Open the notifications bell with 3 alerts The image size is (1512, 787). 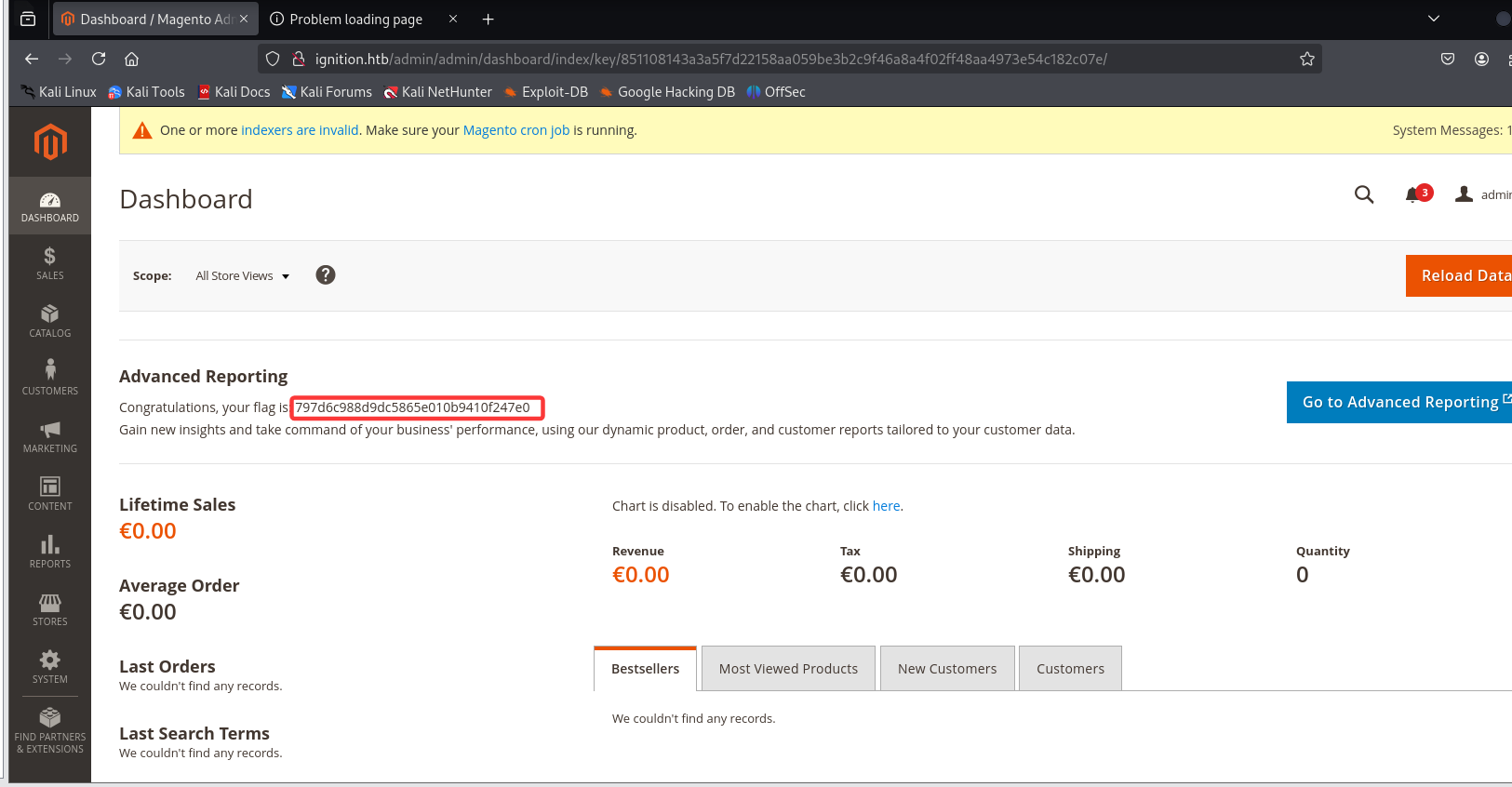coord(1418,193)
